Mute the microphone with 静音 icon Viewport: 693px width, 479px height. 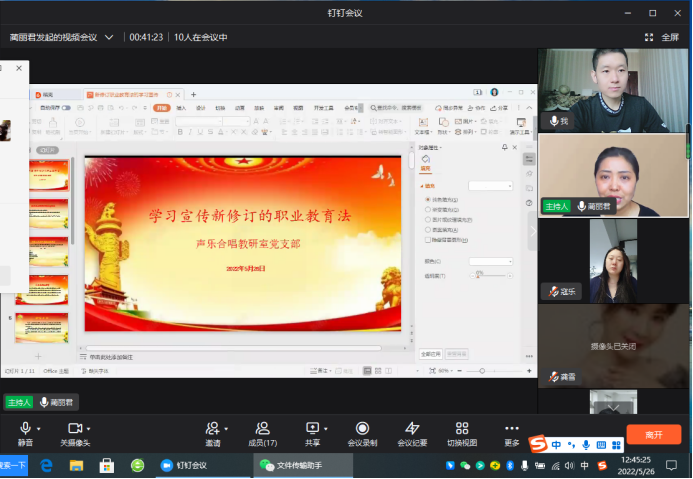(x=25, y=429)
